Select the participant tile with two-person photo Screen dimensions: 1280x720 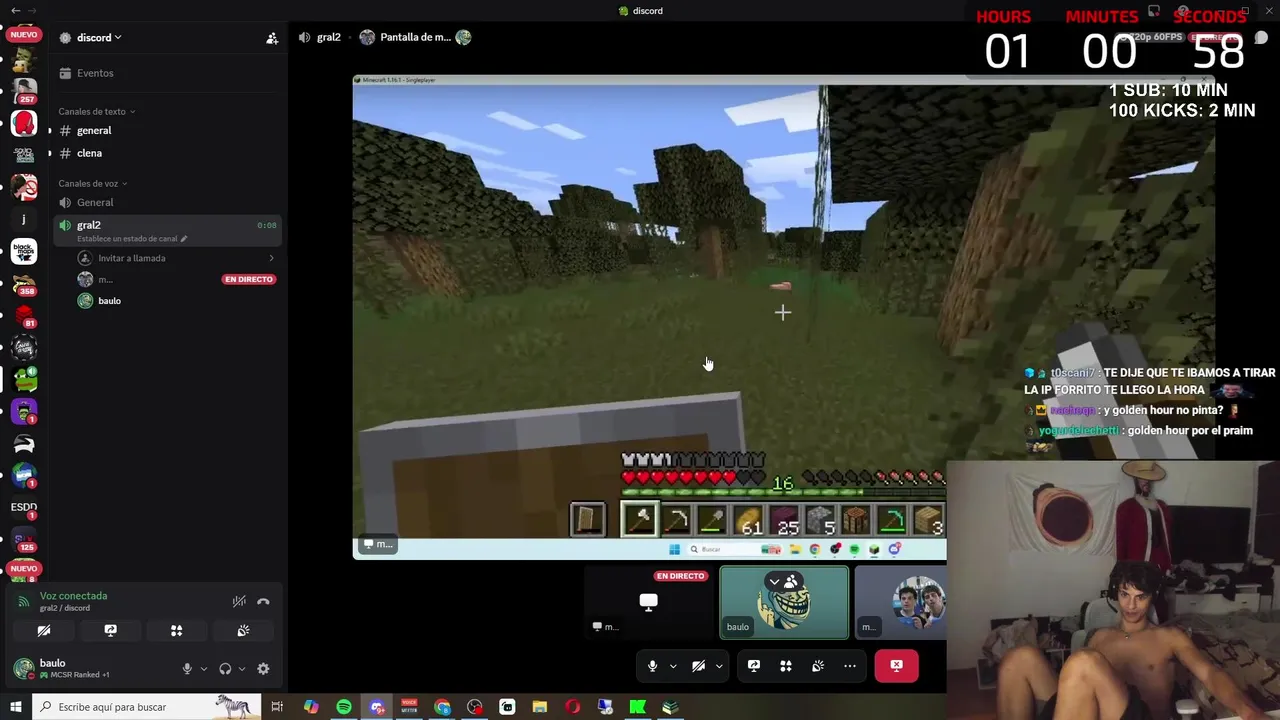(x=901, y=602)
